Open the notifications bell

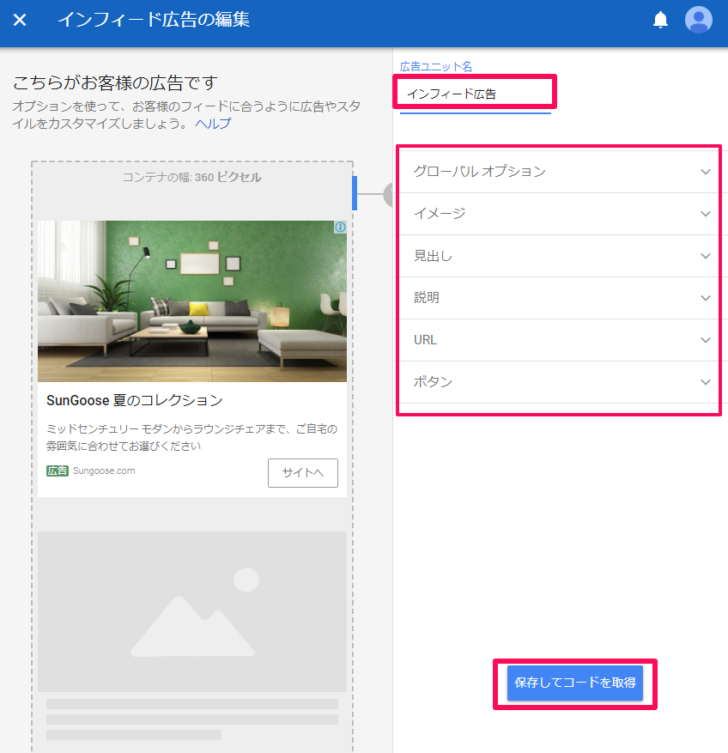tap(660, 20)
